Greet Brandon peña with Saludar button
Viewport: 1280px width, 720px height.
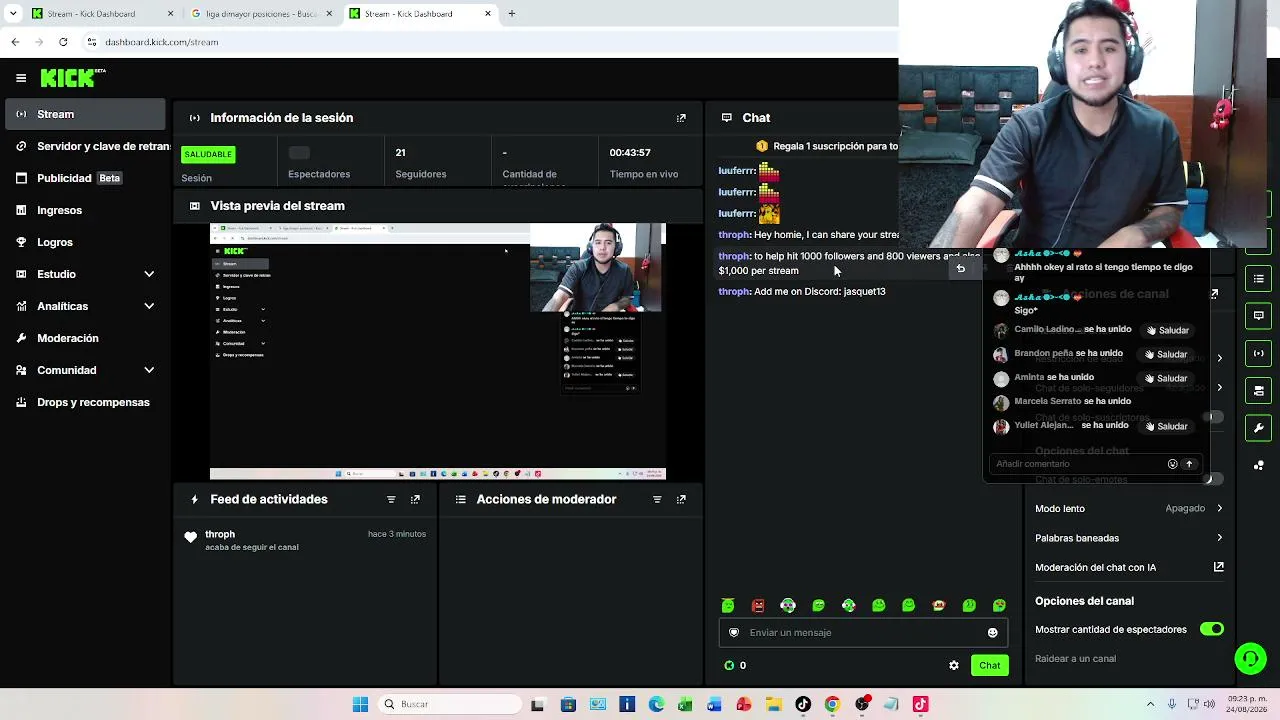(x=1166, y=354)
